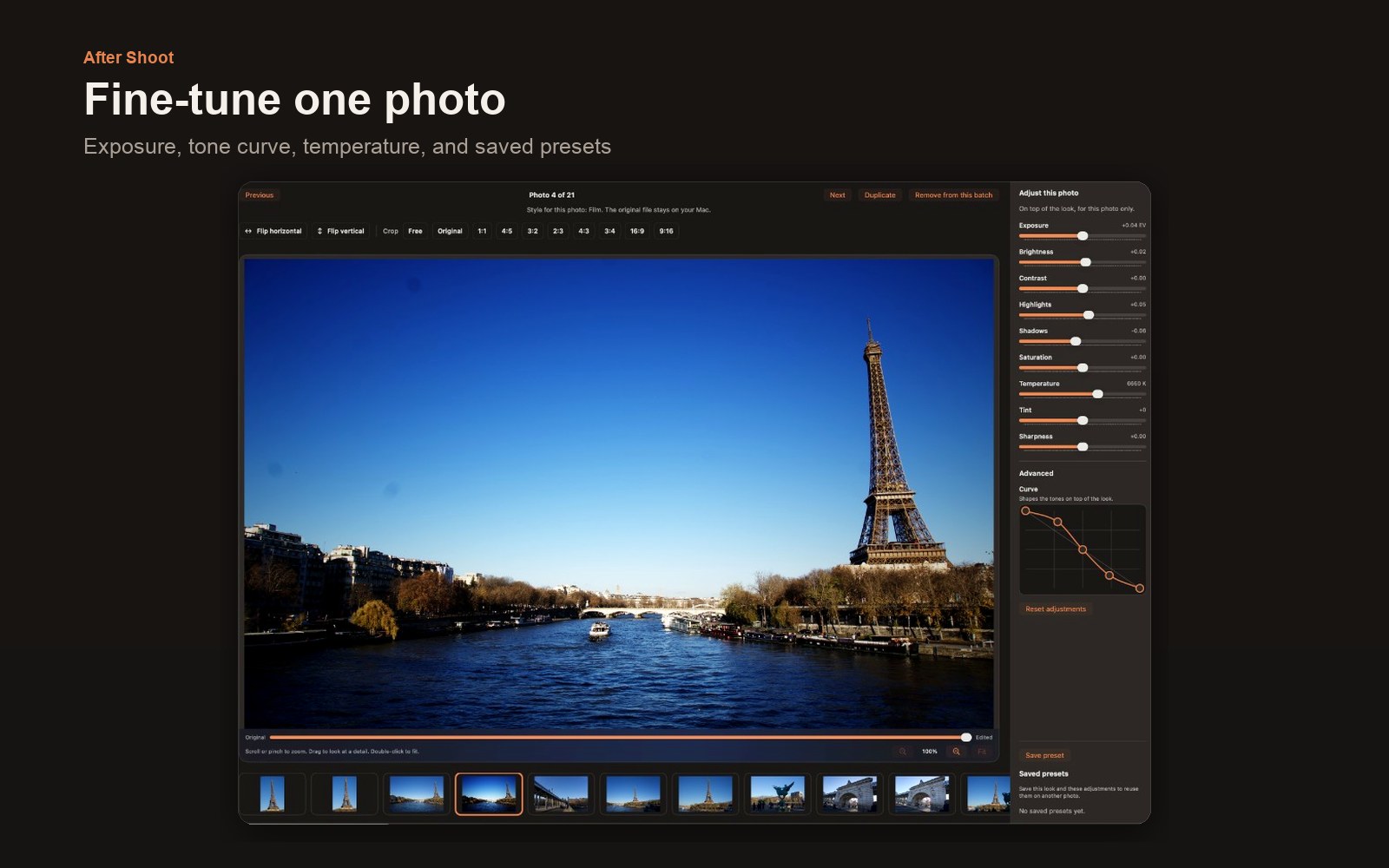Choose the 4:5 crop ratio
The image size is (1389, 868).
(x=507, y=231)
